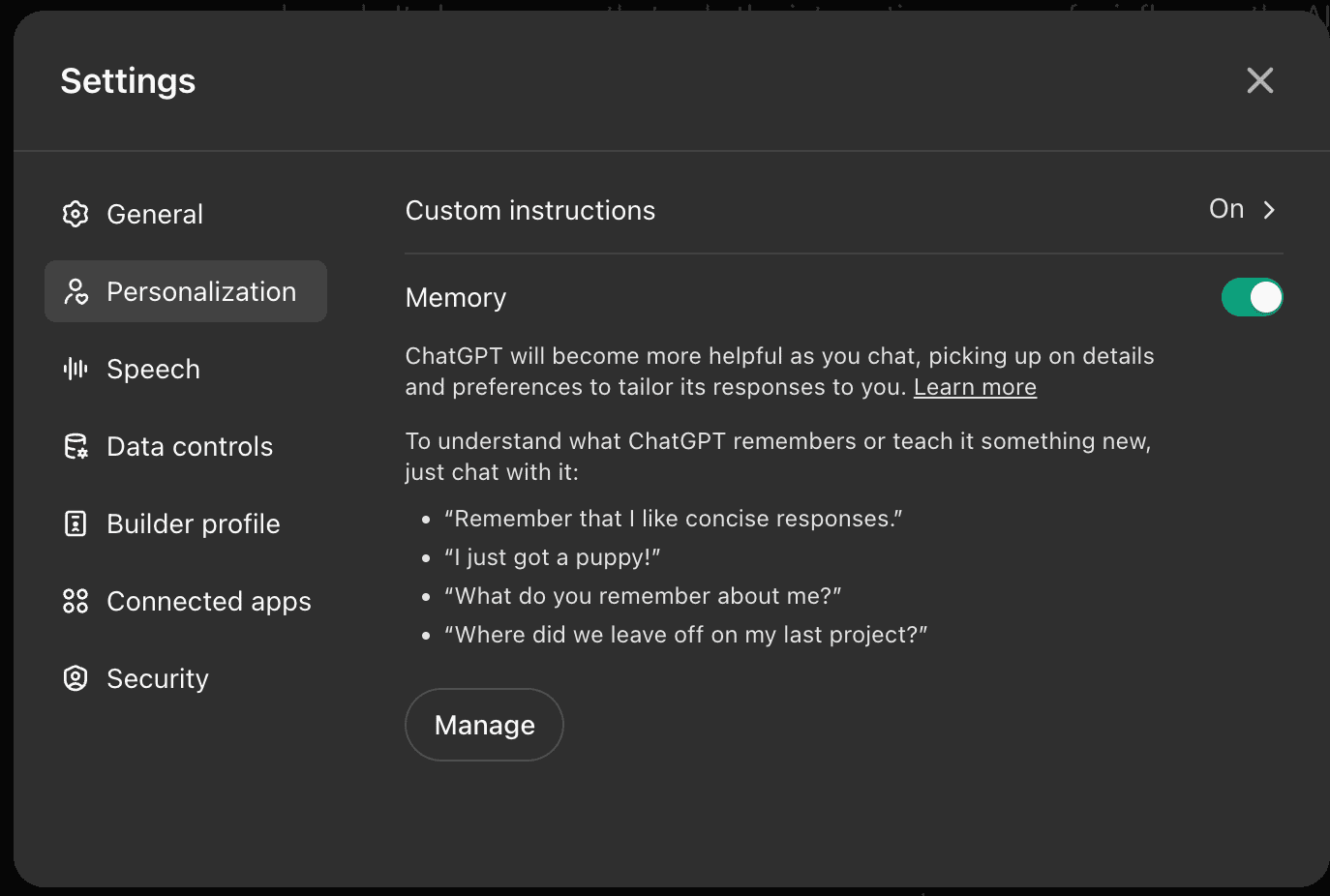Click the Builder profile badge icon
Viewport: 1330px width, 896px height.
point(76,523)
